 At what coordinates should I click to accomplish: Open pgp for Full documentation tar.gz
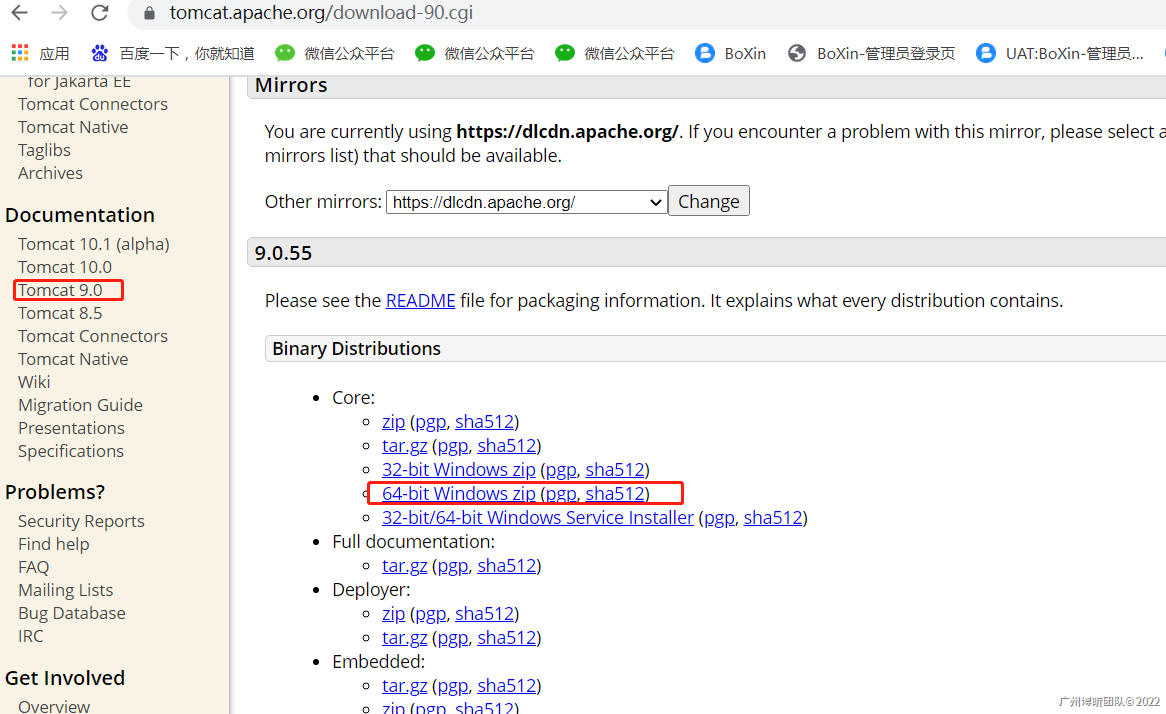[x=453, y=566]
